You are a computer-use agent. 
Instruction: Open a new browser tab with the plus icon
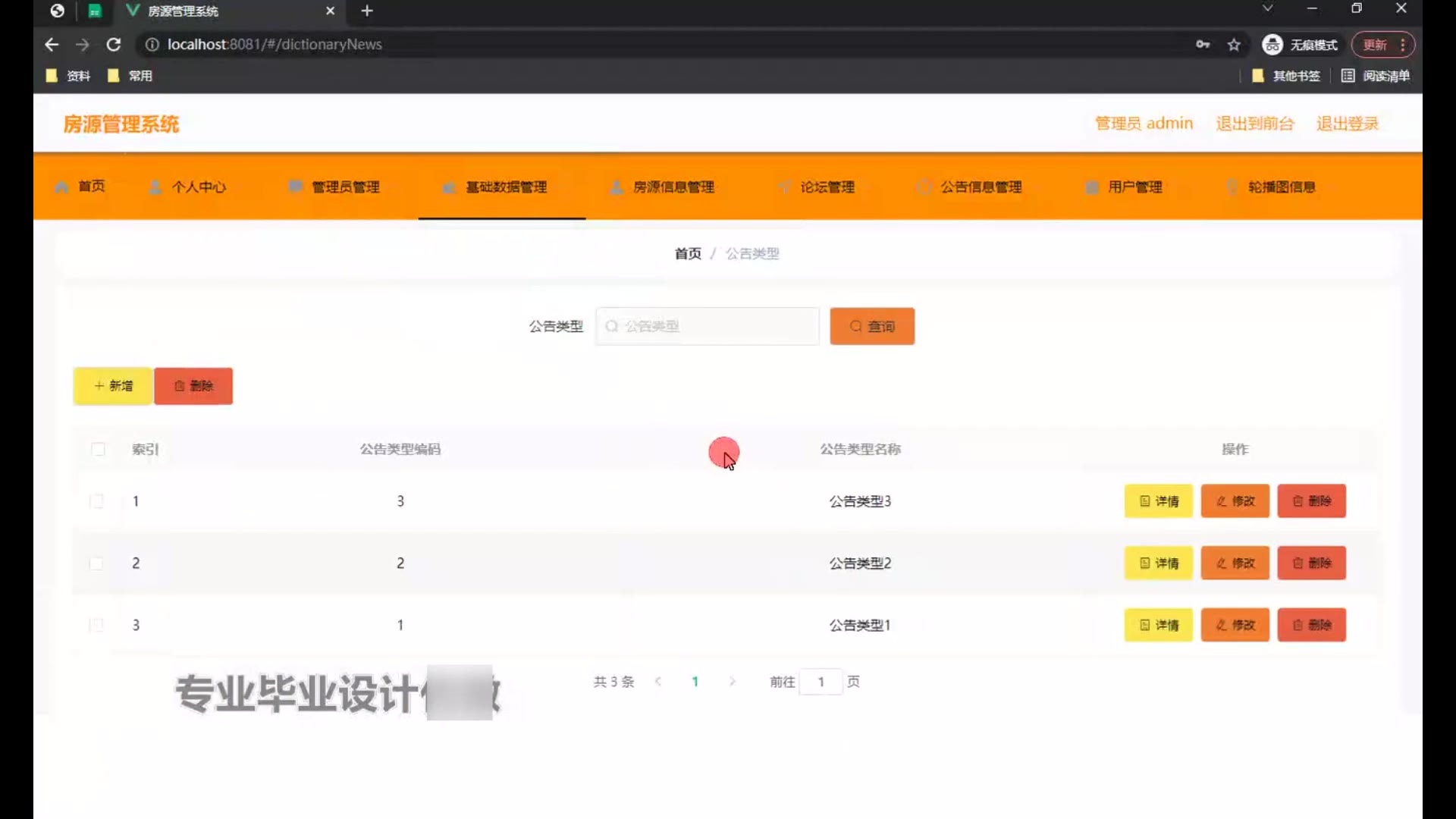tap(367, 11)
